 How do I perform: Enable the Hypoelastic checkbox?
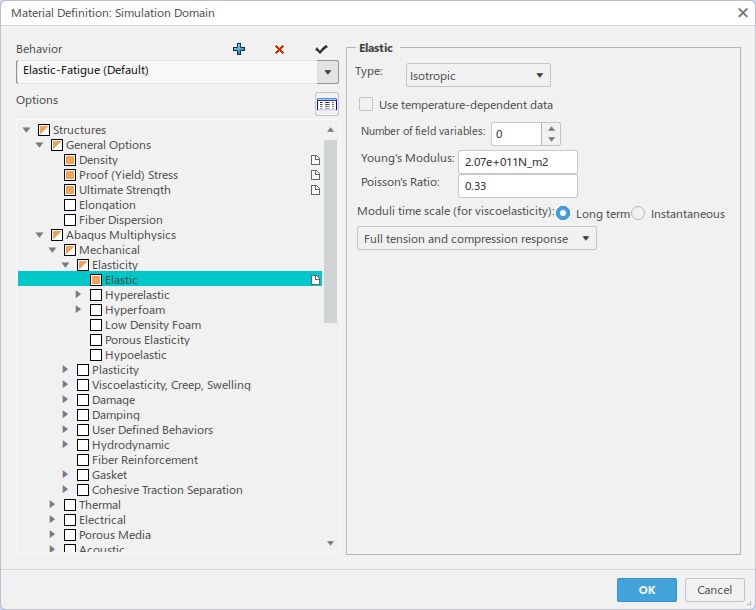96,355
